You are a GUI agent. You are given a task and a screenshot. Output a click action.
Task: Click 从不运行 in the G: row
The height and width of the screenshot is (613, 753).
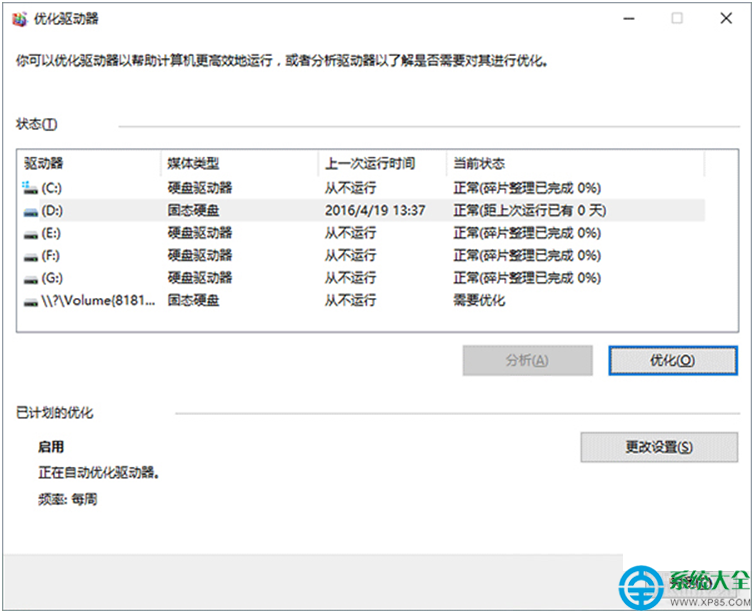coord(350,278)
